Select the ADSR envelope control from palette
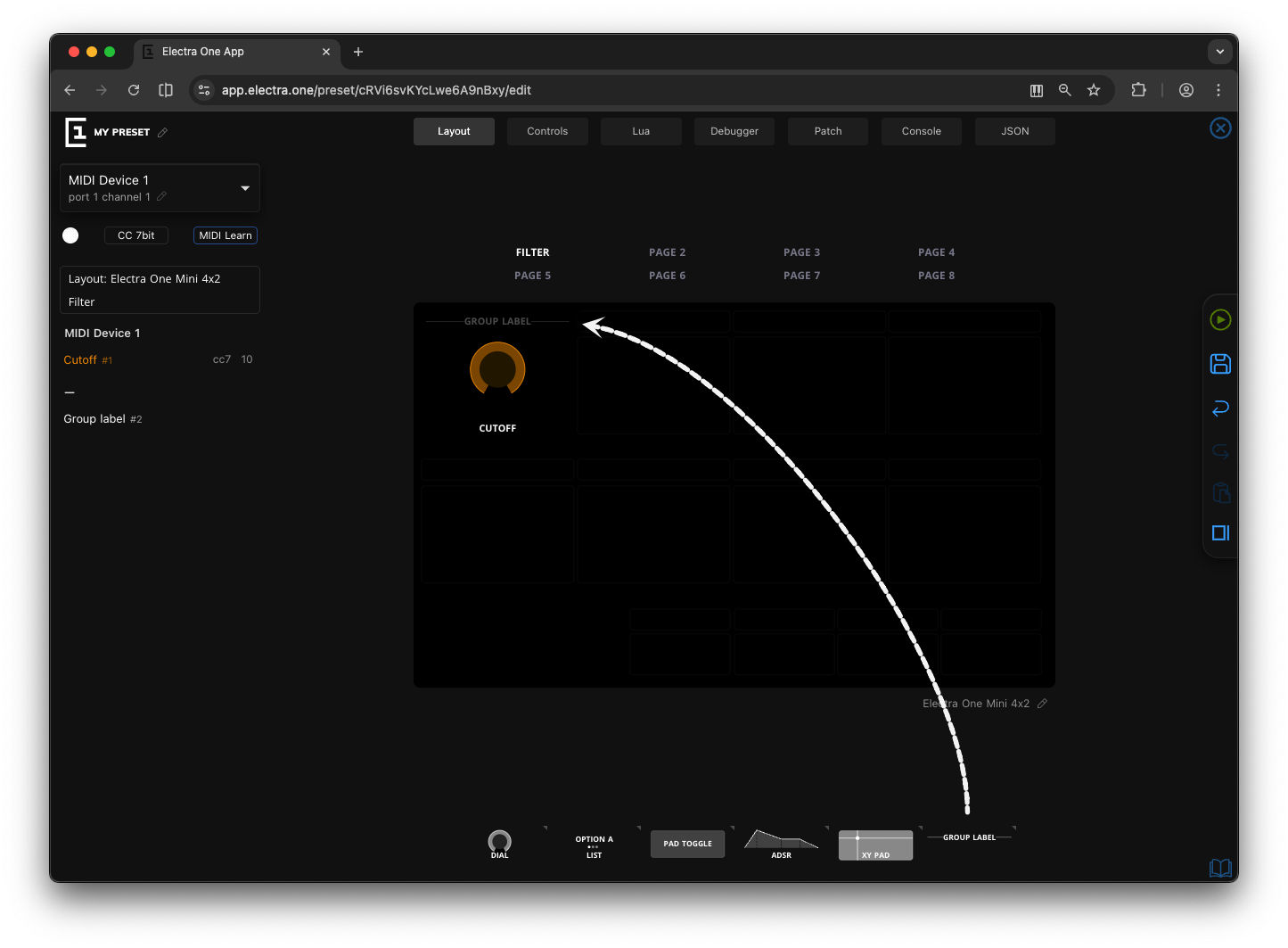Screen dimensions: 1288x948 (x=781, y=843)
